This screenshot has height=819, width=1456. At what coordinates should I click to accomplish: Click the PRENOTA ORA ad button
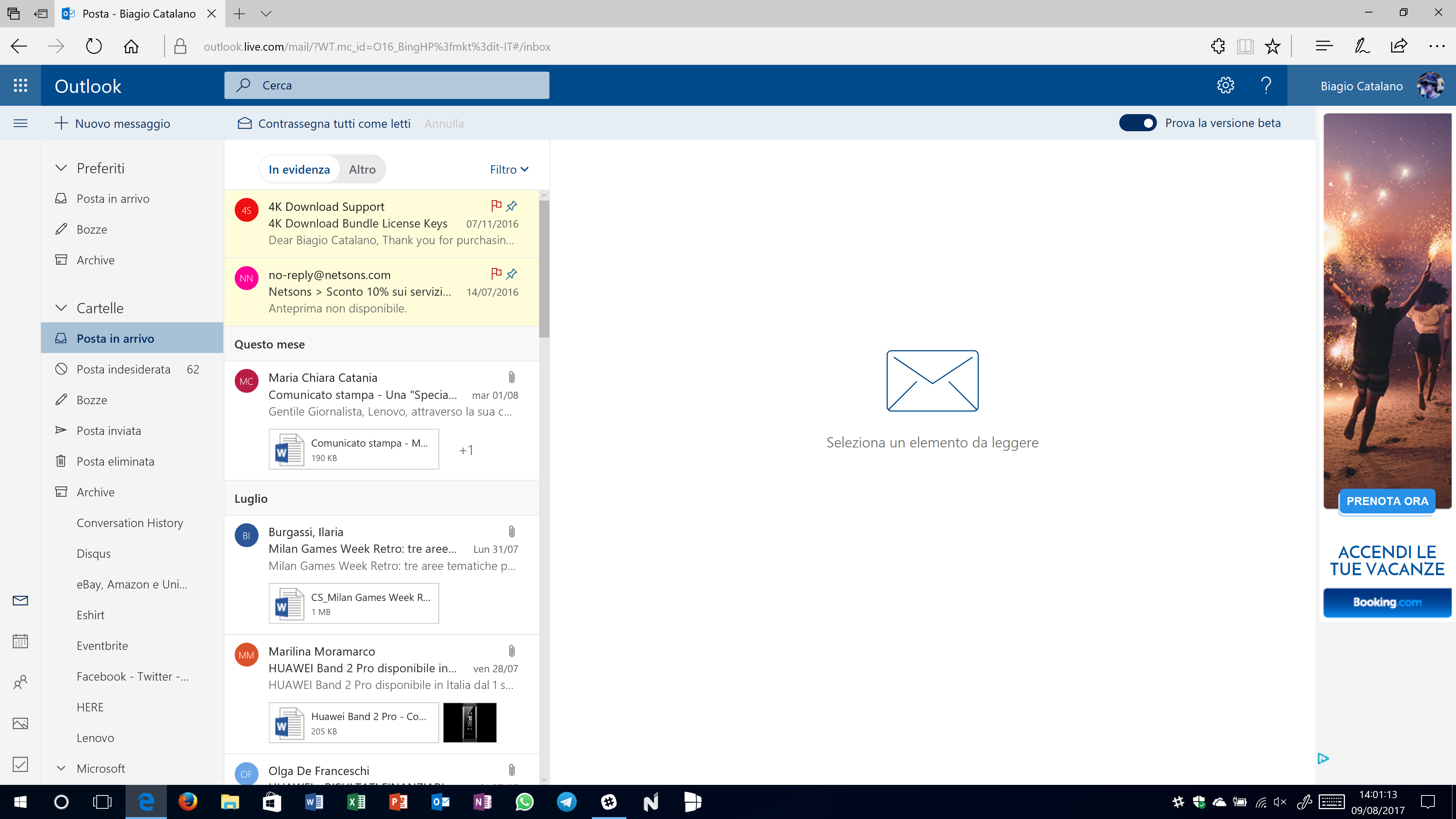click(x=1387, y=501)
